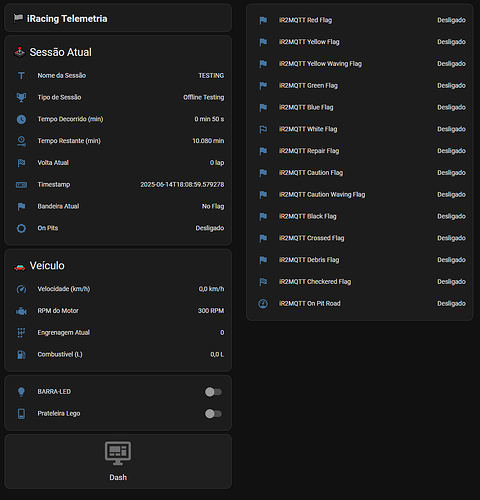Click the checkered flag icon for Volta Atual
The height and width of the screenshot is (500, 480).
tap(21, 163)
